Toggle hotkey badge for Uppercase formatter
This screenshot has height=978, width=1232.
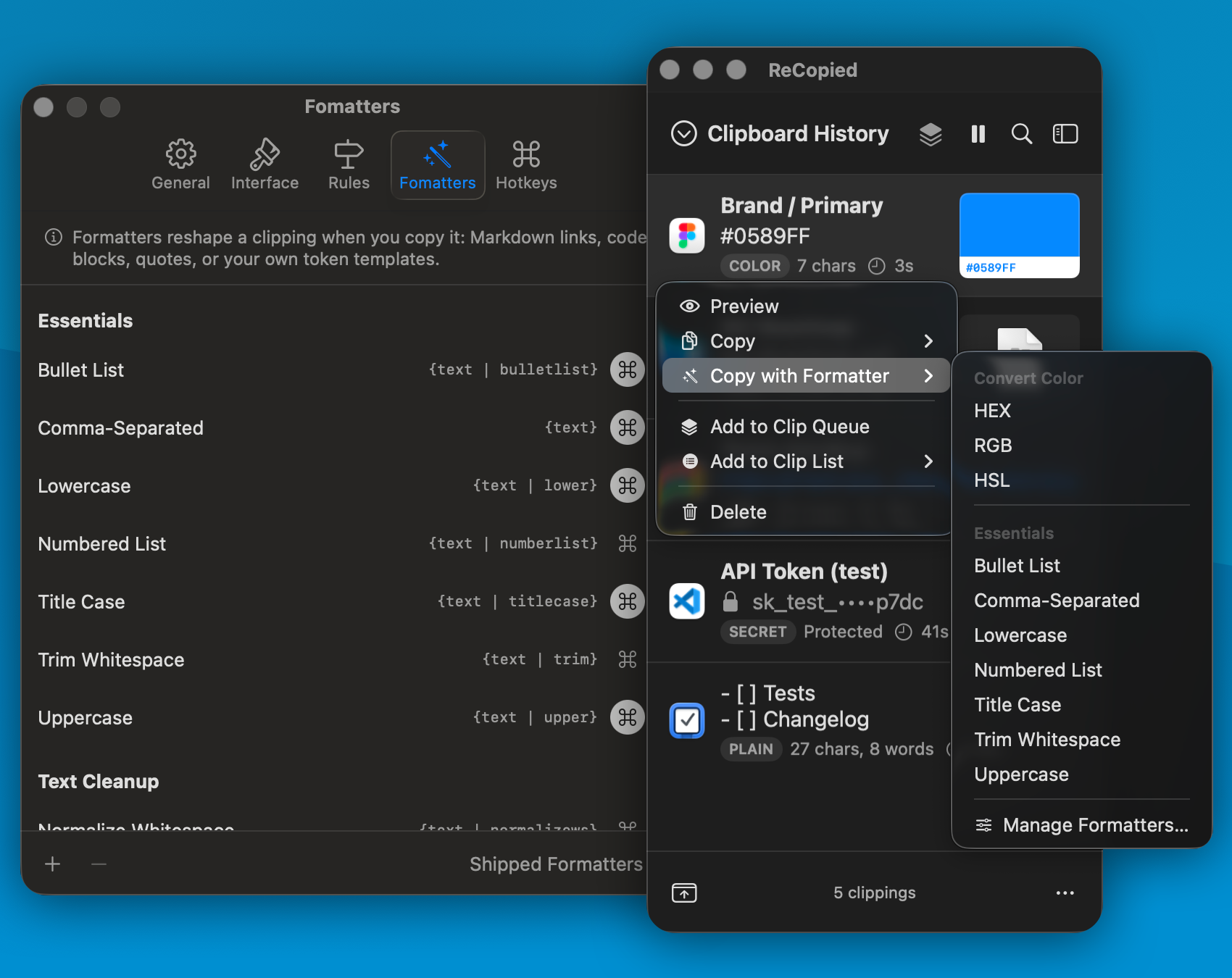[x=628, y=717]
